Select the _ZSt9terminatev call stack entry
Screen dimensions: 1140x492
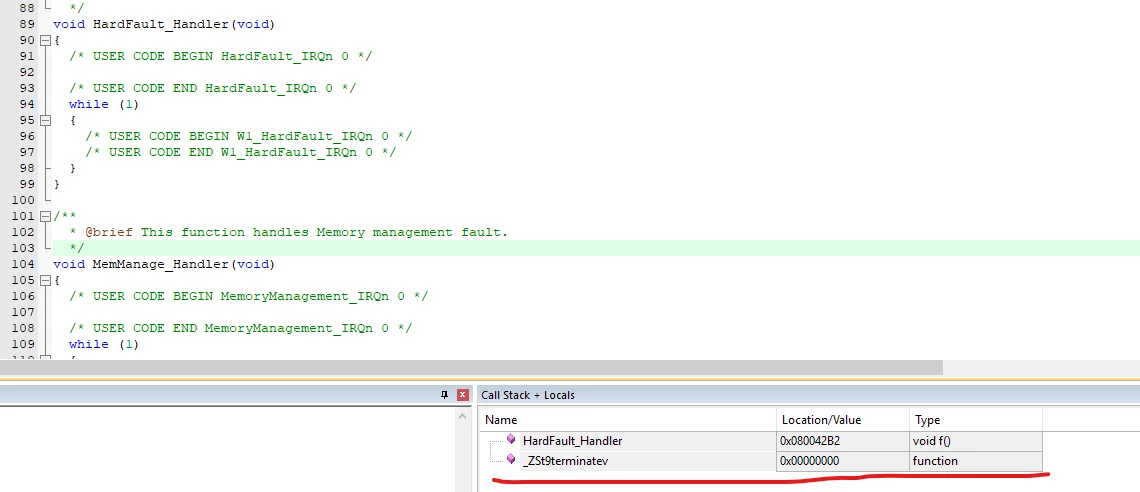point(761,461)
